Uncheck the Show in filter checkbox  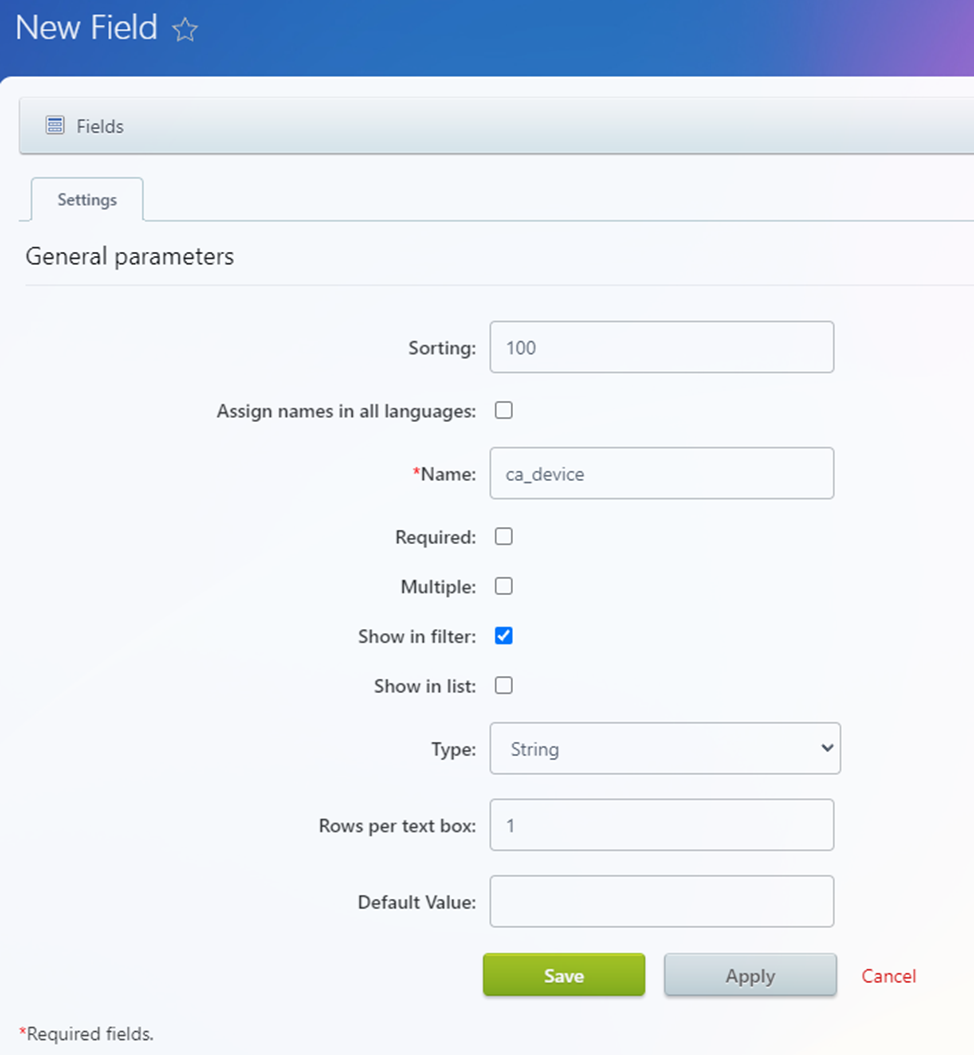coord(504,636)
